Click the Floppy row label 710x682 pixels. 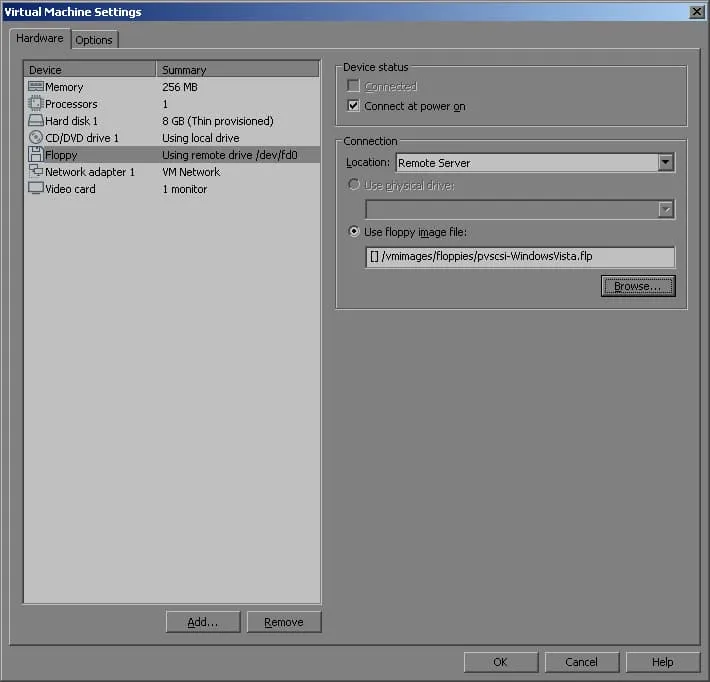pos(61,155)
